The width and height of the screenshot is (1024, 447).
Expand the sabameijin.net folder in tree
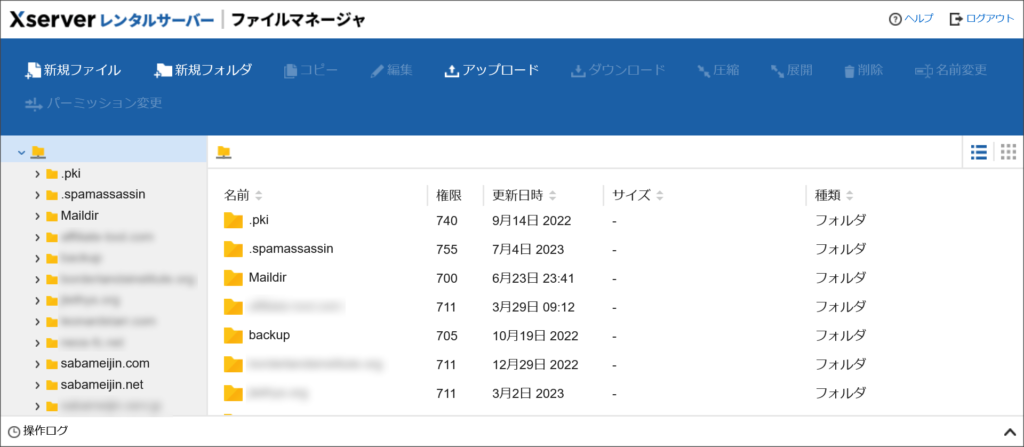37,385
